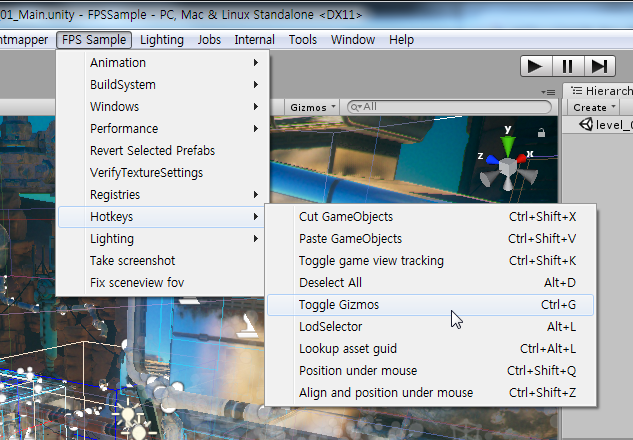Expand the Registries submenu
The width and height of the screenshot is (633, 440).
[162, 195]
